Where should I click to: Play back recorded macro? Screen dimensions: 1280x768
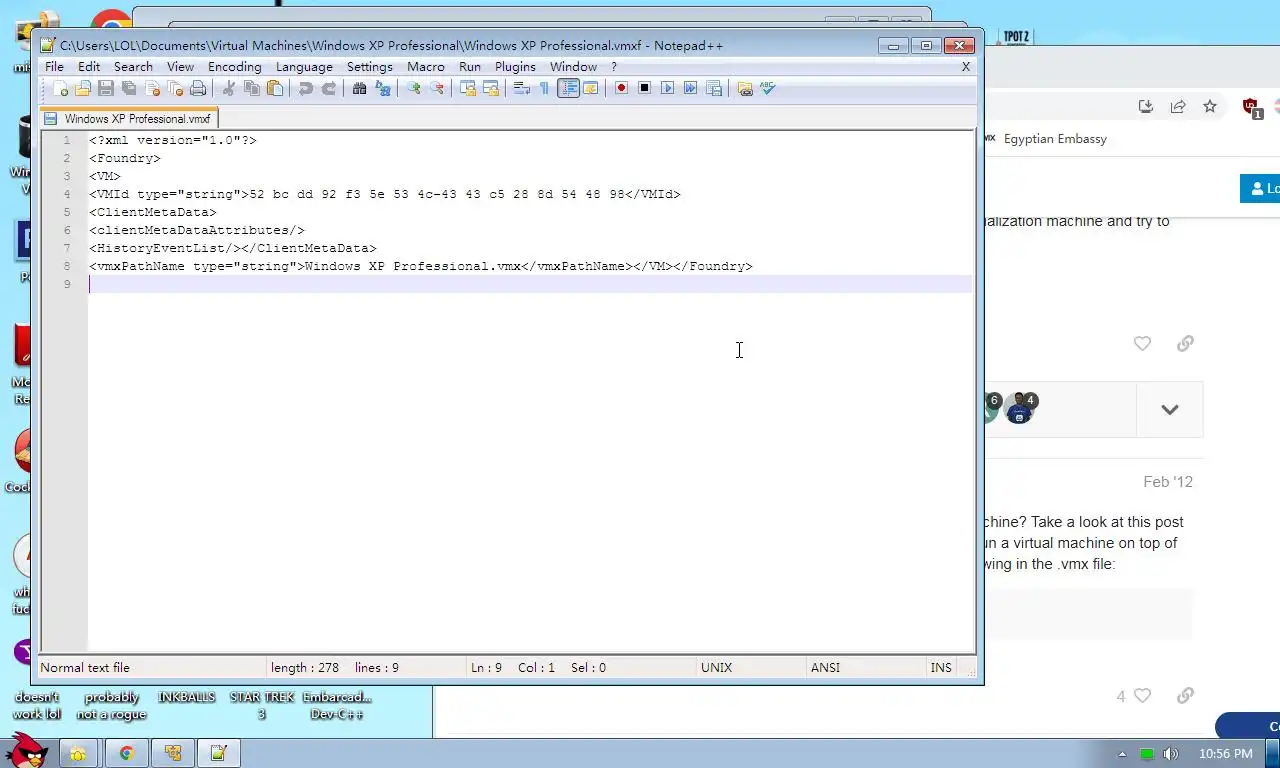click(x=667, y=88)
